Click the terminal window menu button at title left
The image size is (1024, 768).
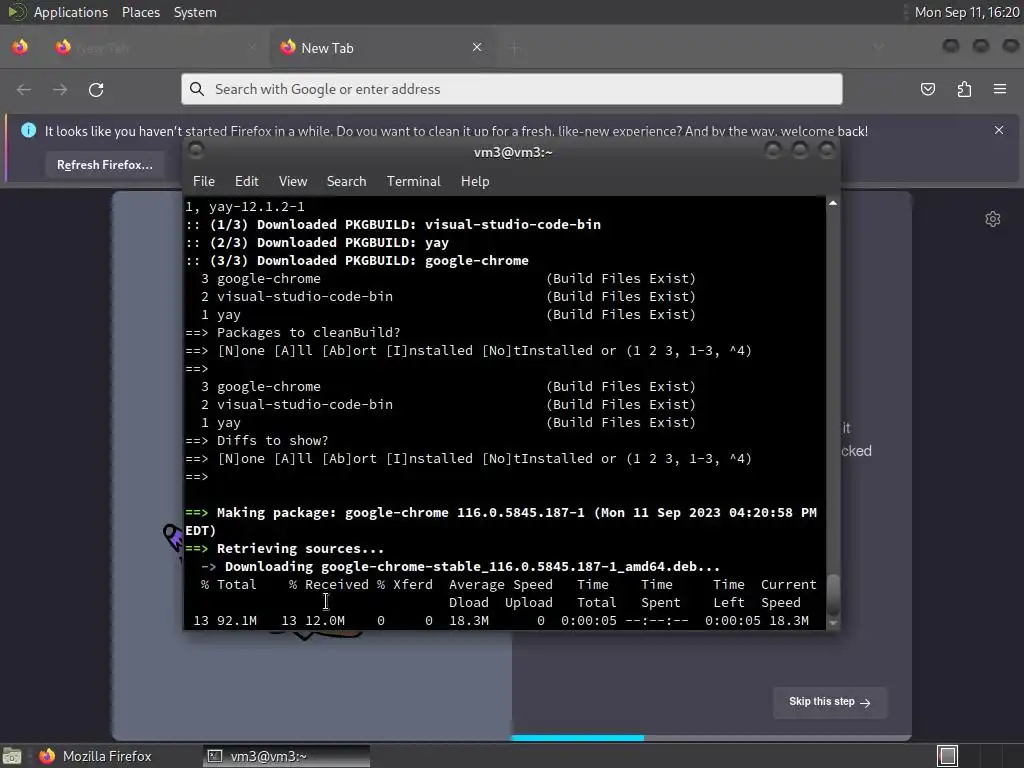[195, 151]
